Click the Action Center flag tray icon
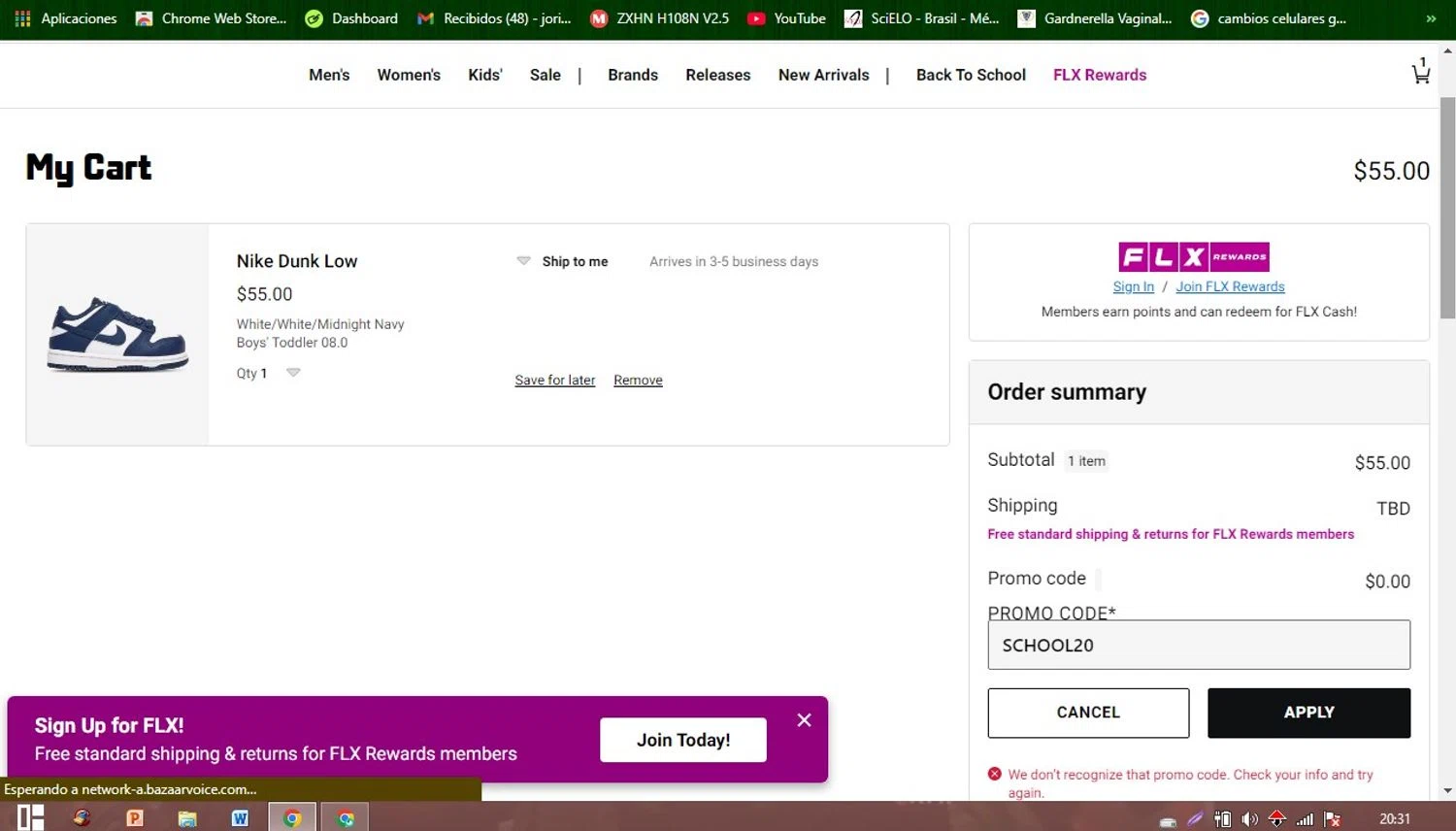Viewport: 1456px width, 831px height. tap(1333, 819)
